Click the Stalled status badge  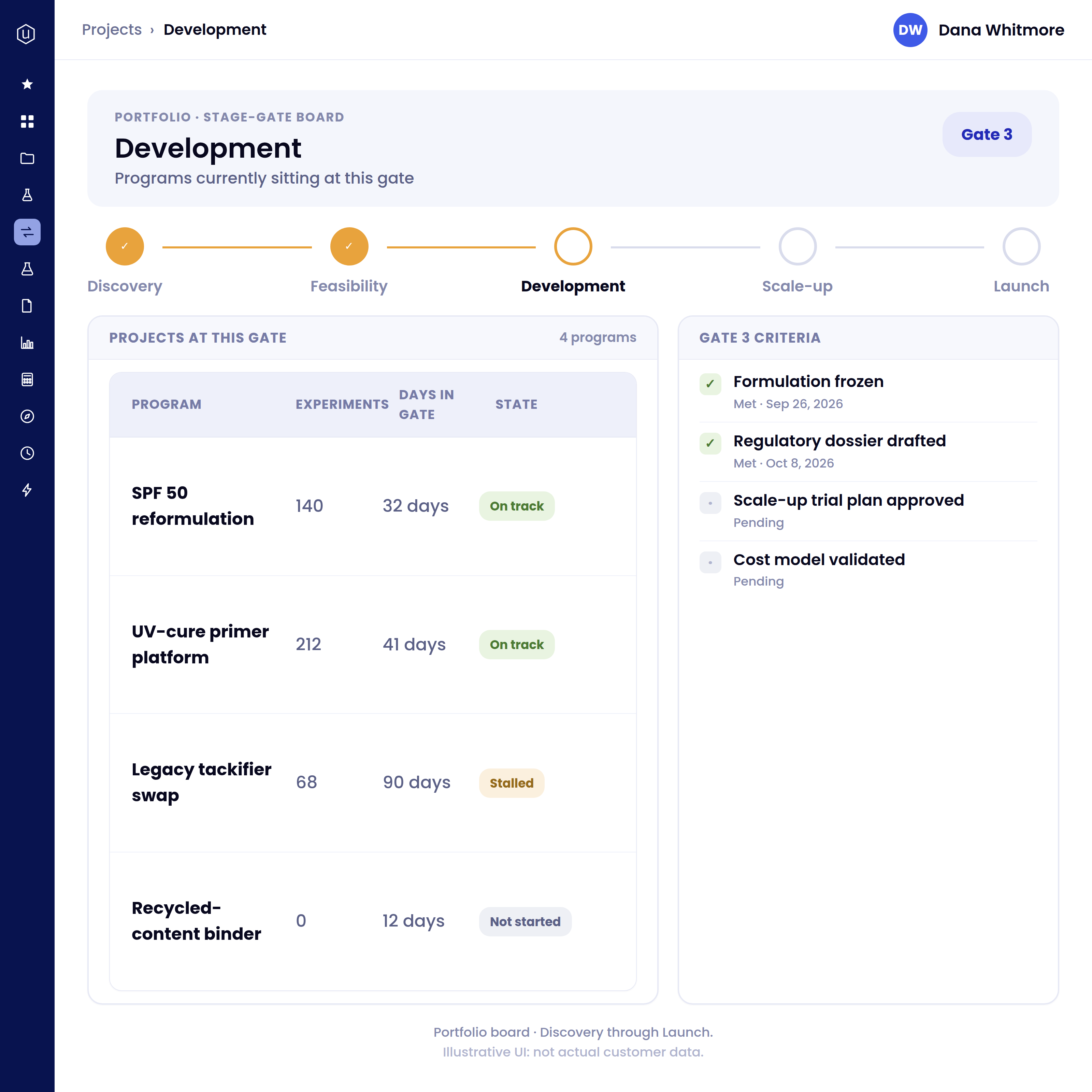click(x=512, y=783)
